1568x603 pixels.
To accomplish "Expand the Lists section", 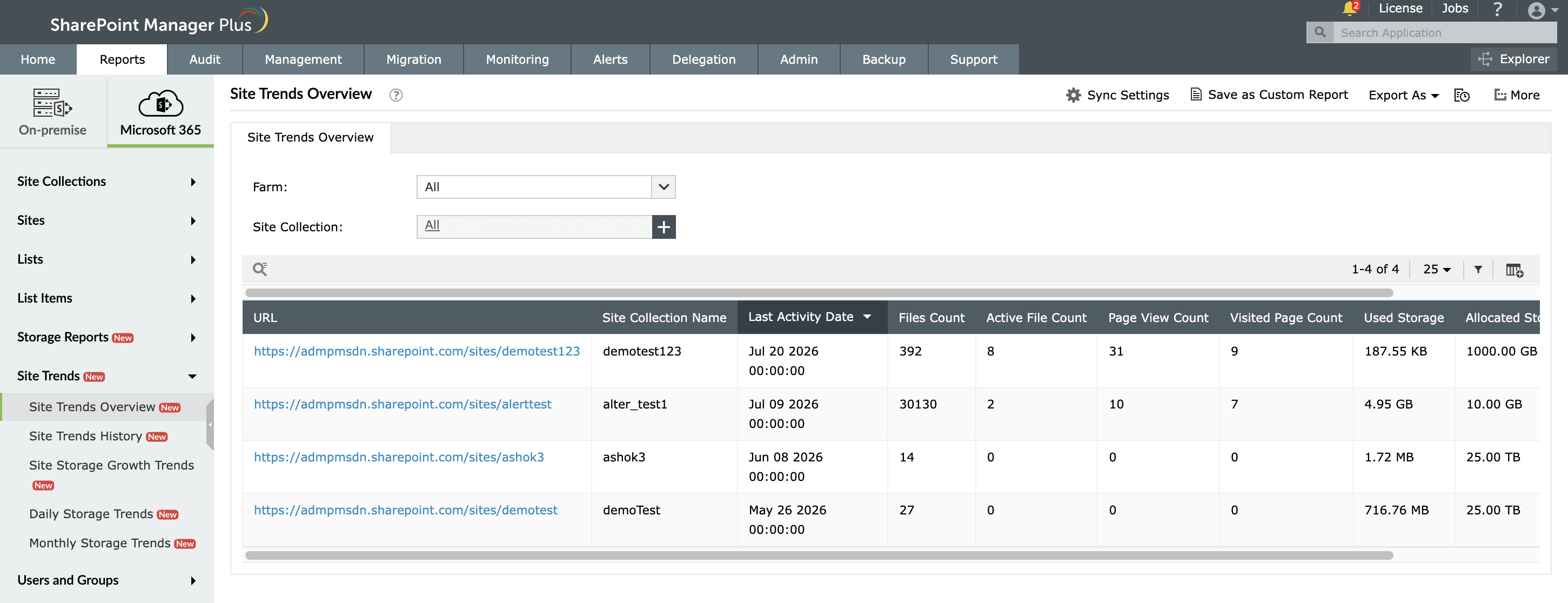I will coord(107,259).
